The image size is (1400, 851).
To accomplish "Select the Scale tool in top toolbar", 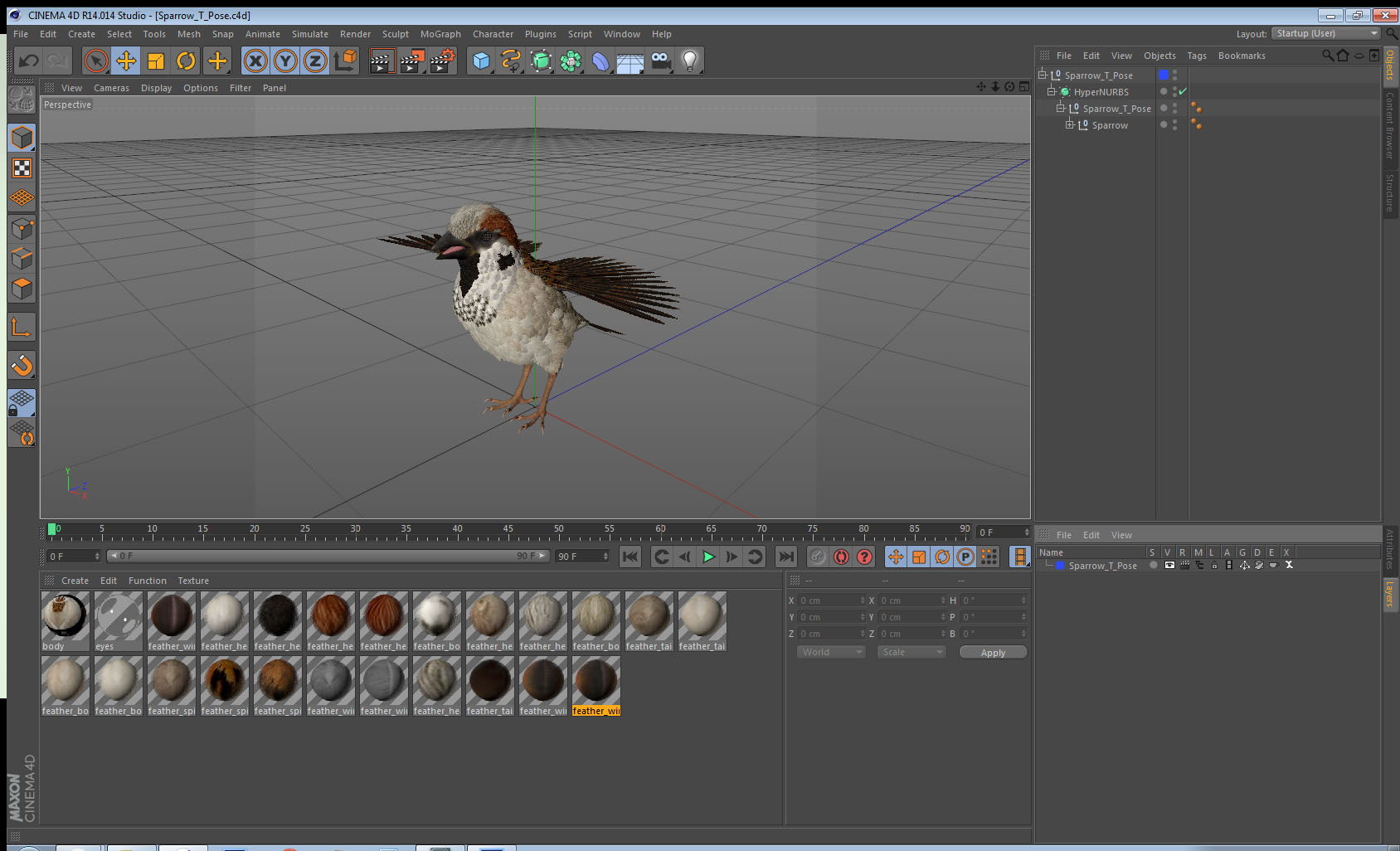I will click(x=156, y=61).
